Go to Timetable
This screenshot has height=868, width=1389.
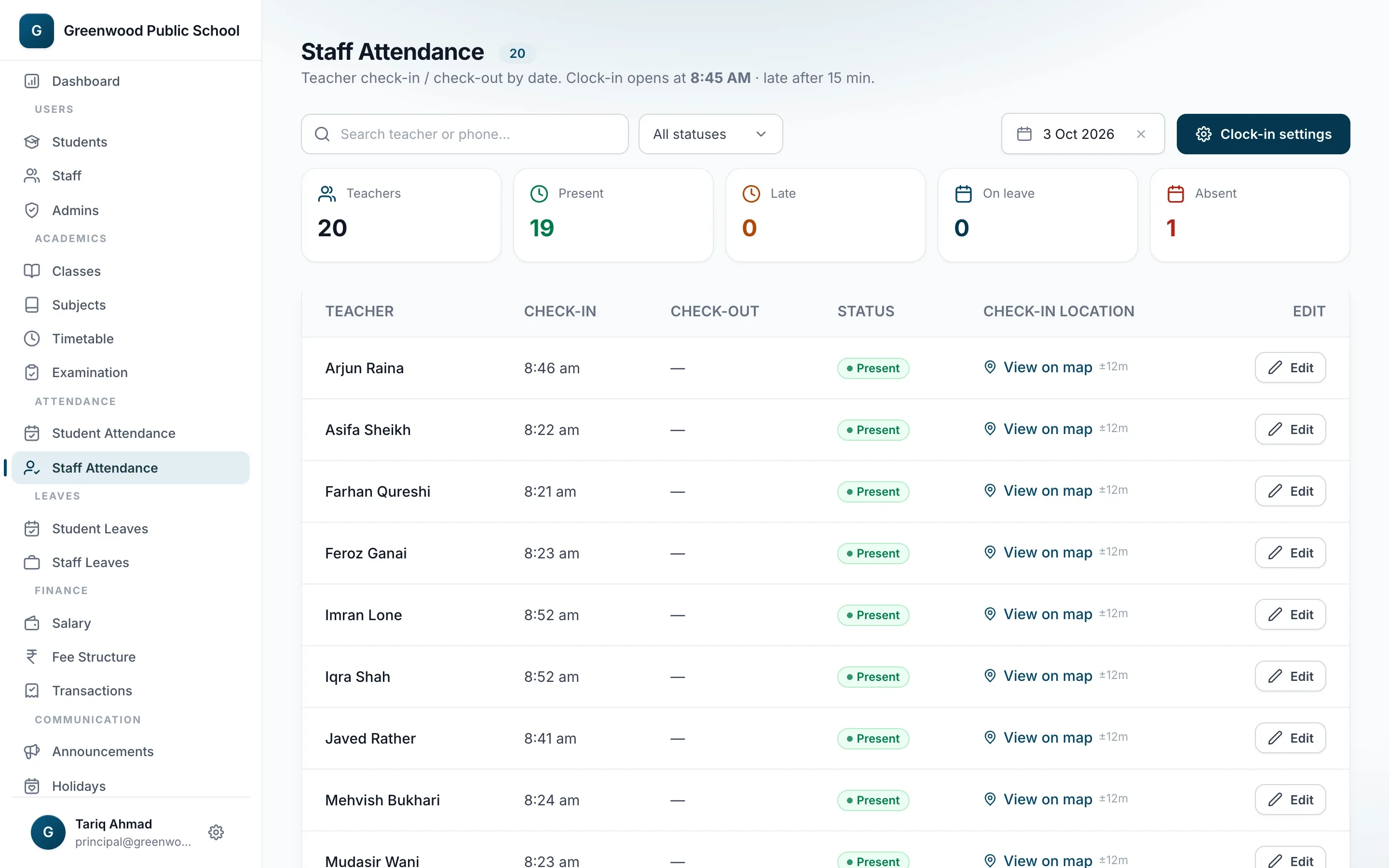(130, 339)
